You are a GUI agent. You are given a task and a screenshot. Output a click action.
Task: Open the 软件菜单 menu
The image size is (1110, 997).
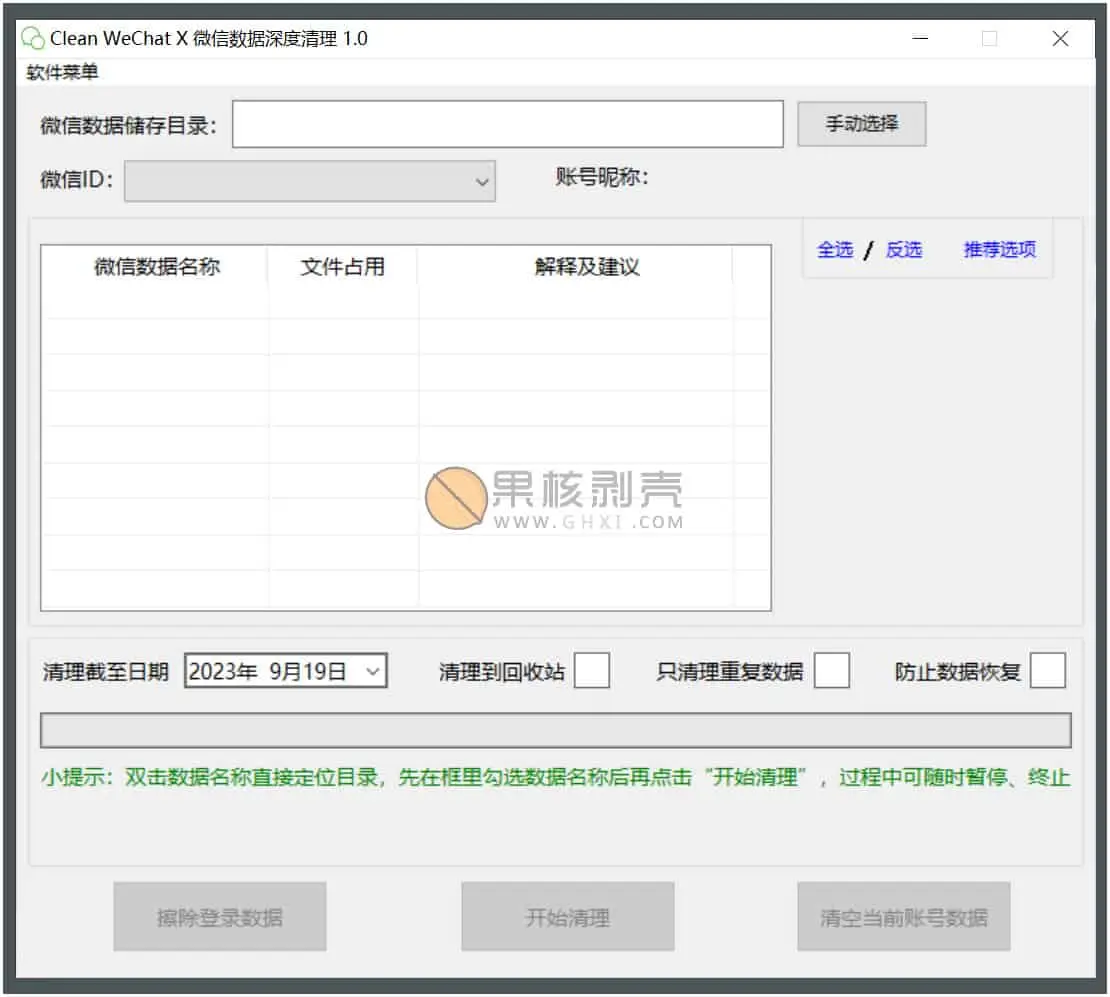tap(62, 72)
